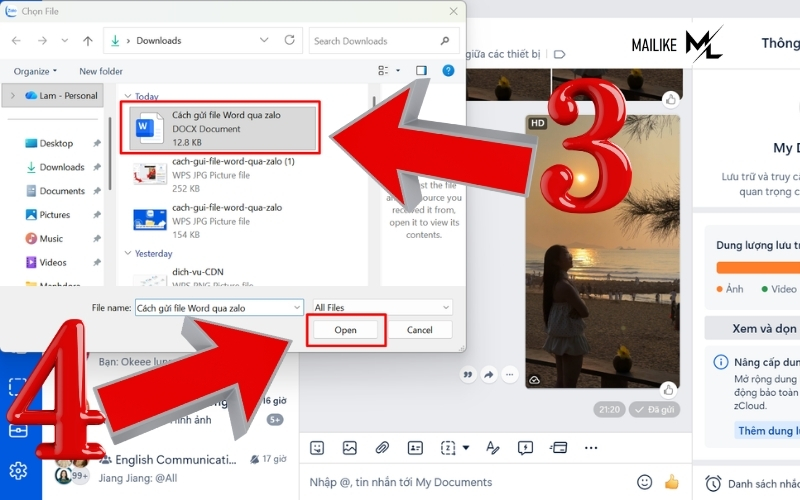The width and height of the screenshot is (800, 500).
Task: Select Downloads in the navigation pane
Action: pos(62,167)
